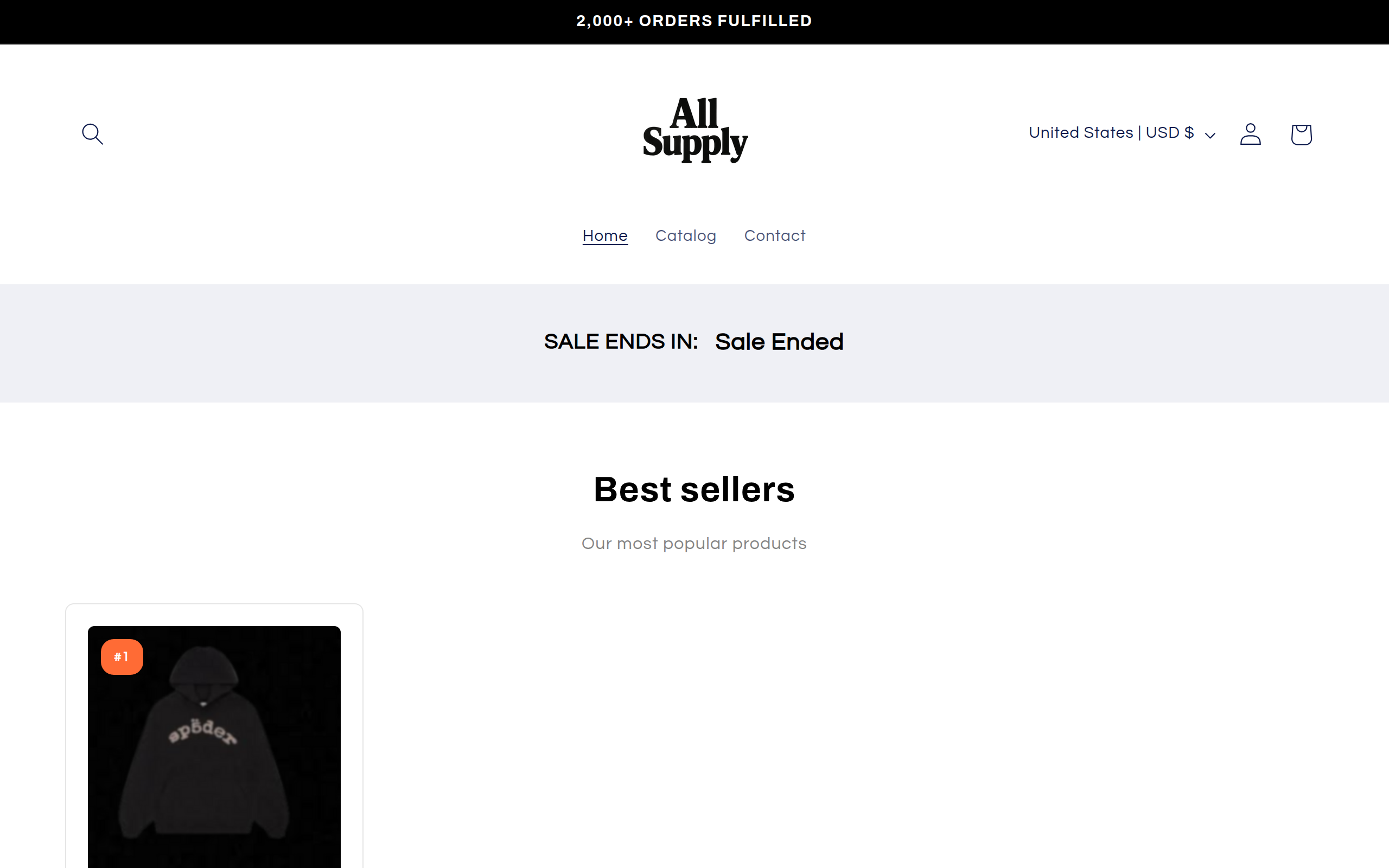The image size is (1389, 868).
Task: Open the search magnifier icon
Action: click(x=92, y=134)
